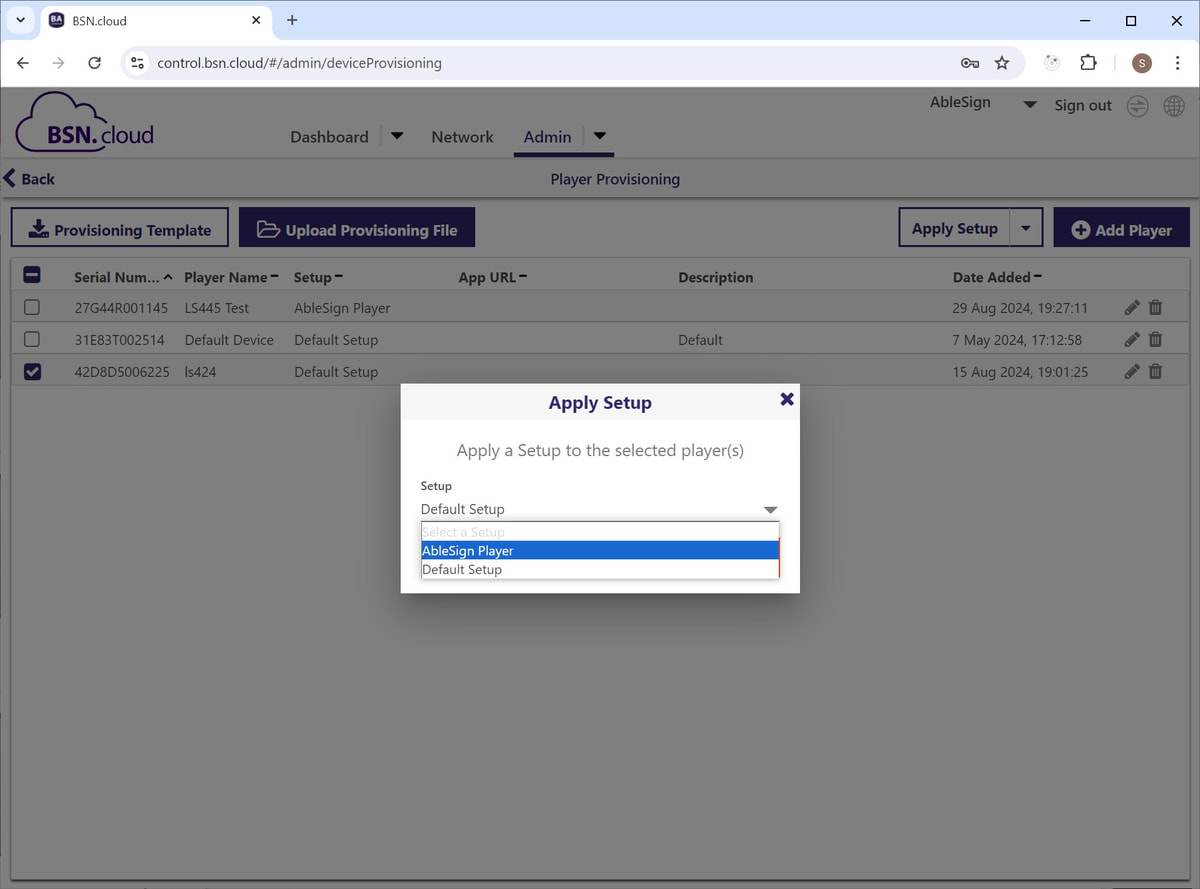Select the checkbox for serial 27G44R001145
This screenshot has height=889, width=1200.
[32, 307]
